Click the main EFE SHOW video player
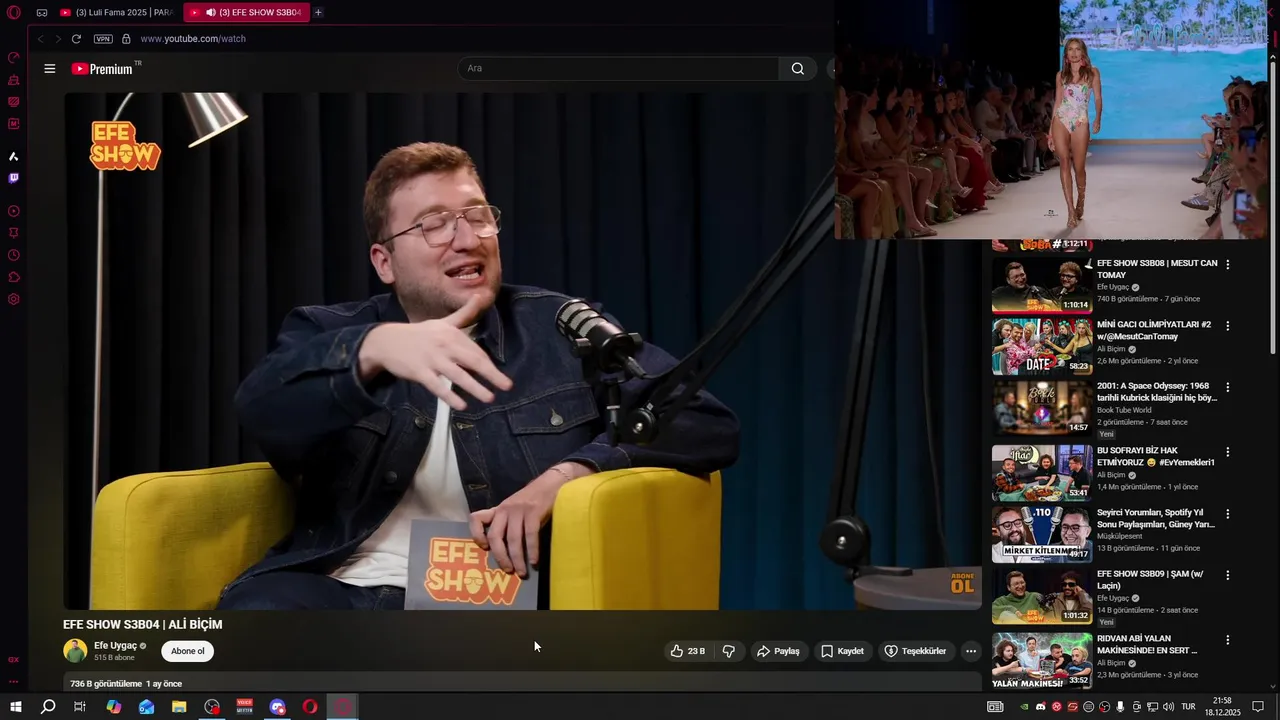 [522, 351]
